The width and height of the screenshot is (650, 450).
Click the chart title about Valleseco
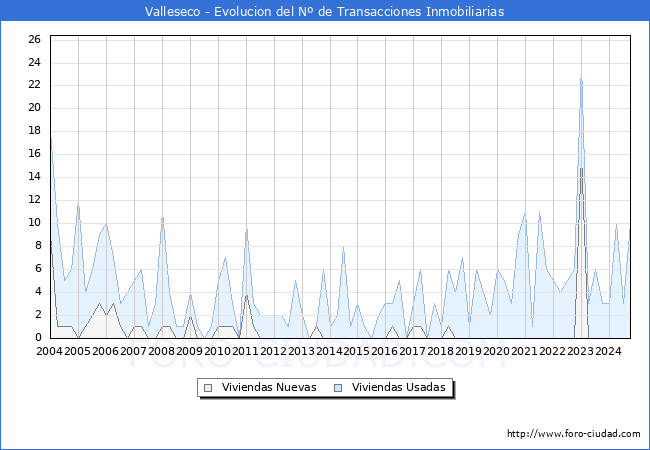pyautogui.click(x=325, y=11)
